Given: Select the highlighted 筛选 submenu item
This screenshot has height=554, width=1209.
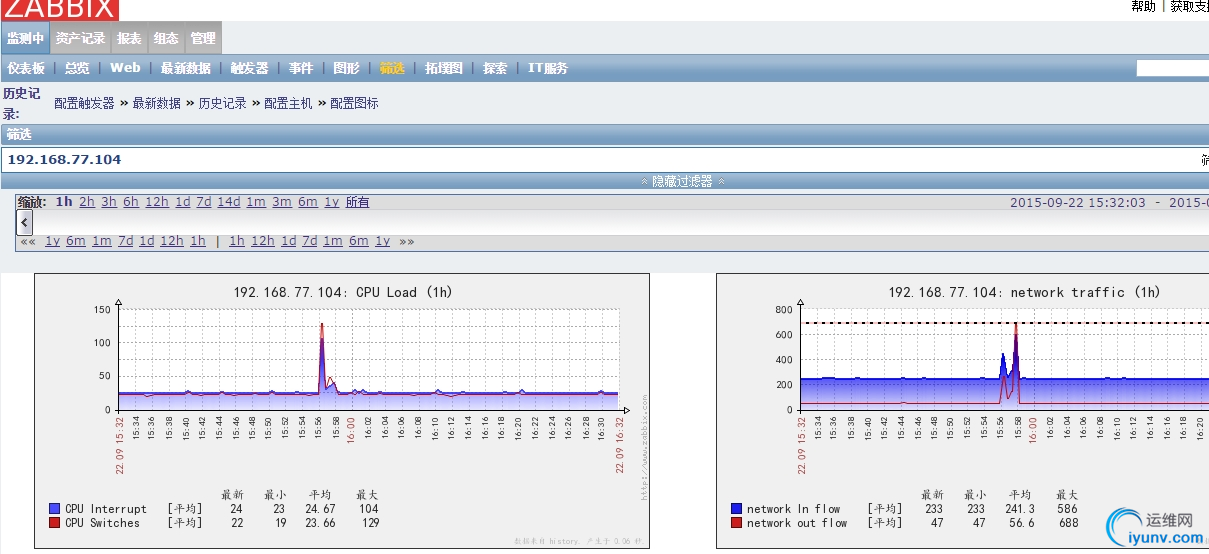Looking at the screenshot, I should [x=392, y=68].
